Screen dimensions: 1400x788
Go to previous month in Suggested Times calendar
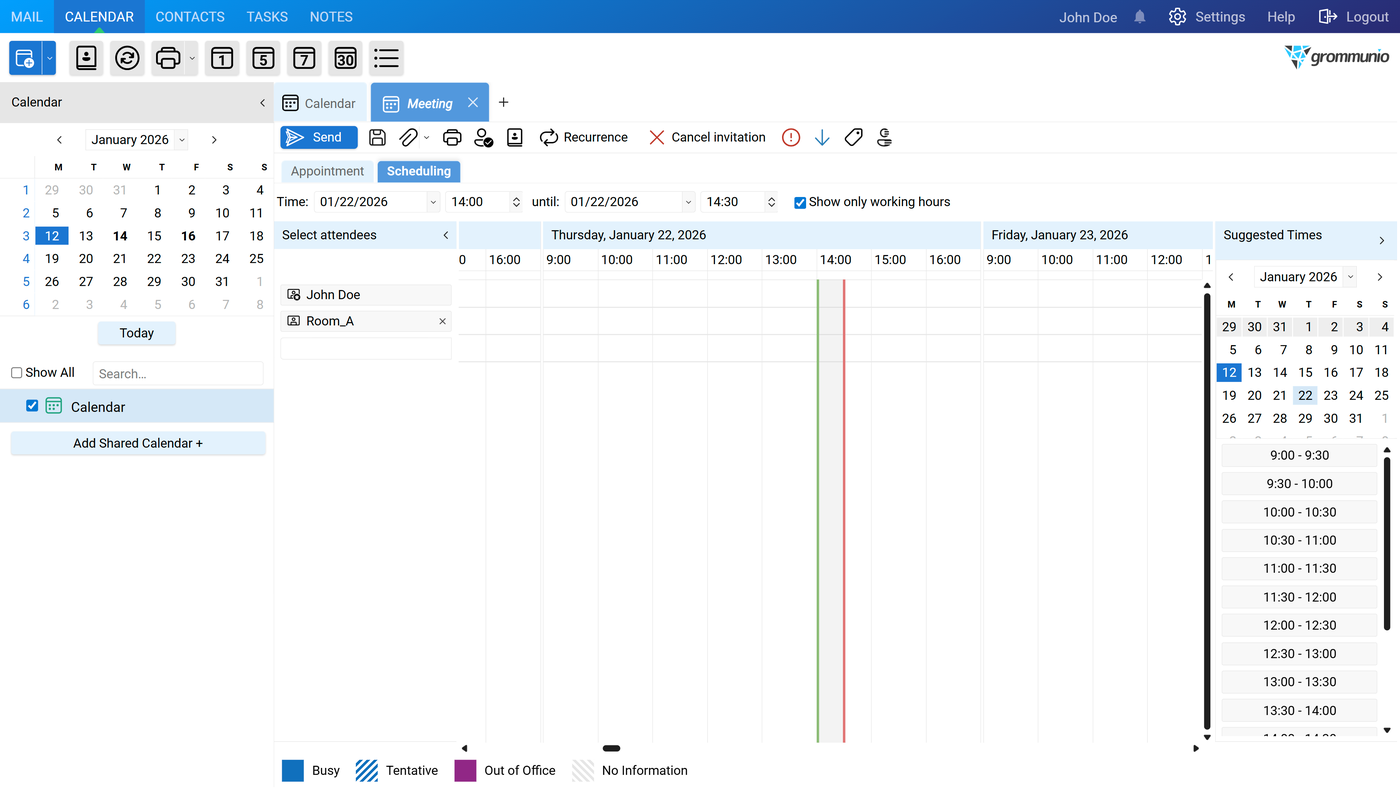click(x=1231, y=277)
